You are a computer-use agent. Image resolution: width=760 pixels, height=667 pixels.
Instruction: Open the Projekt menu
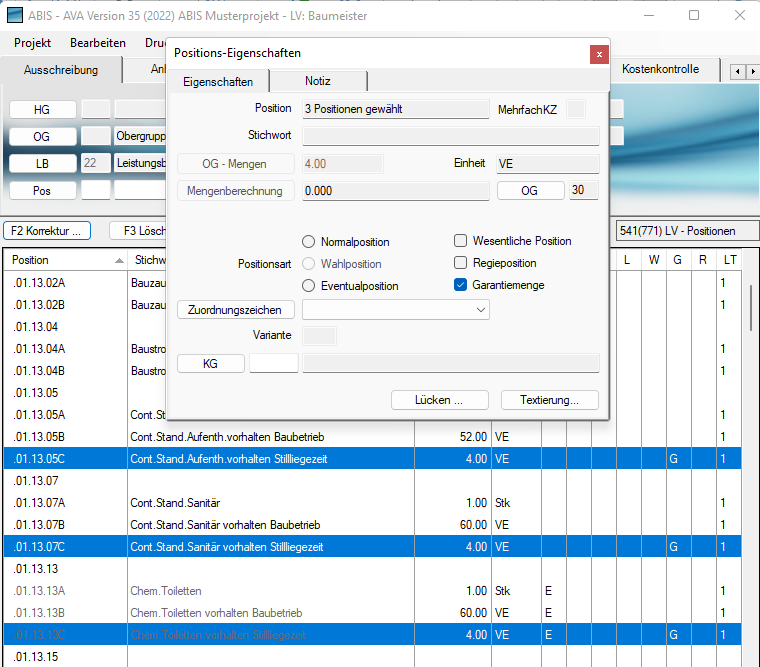click(32, 43)
